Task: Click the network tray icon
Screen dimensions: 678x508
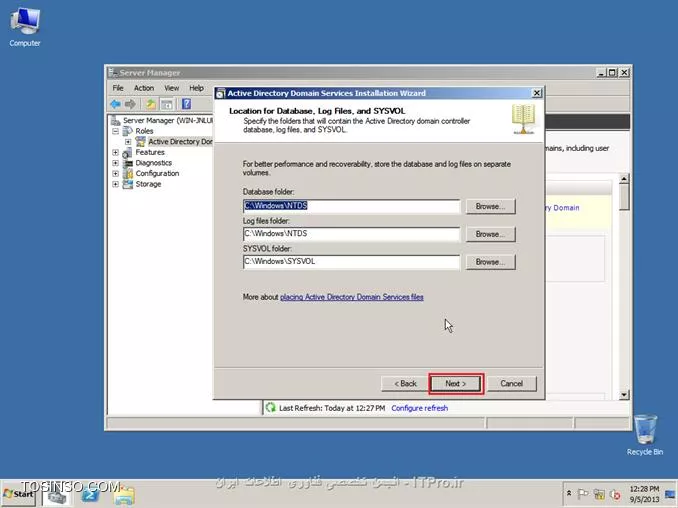Action: pyautogui.click(x=599, y=494)
